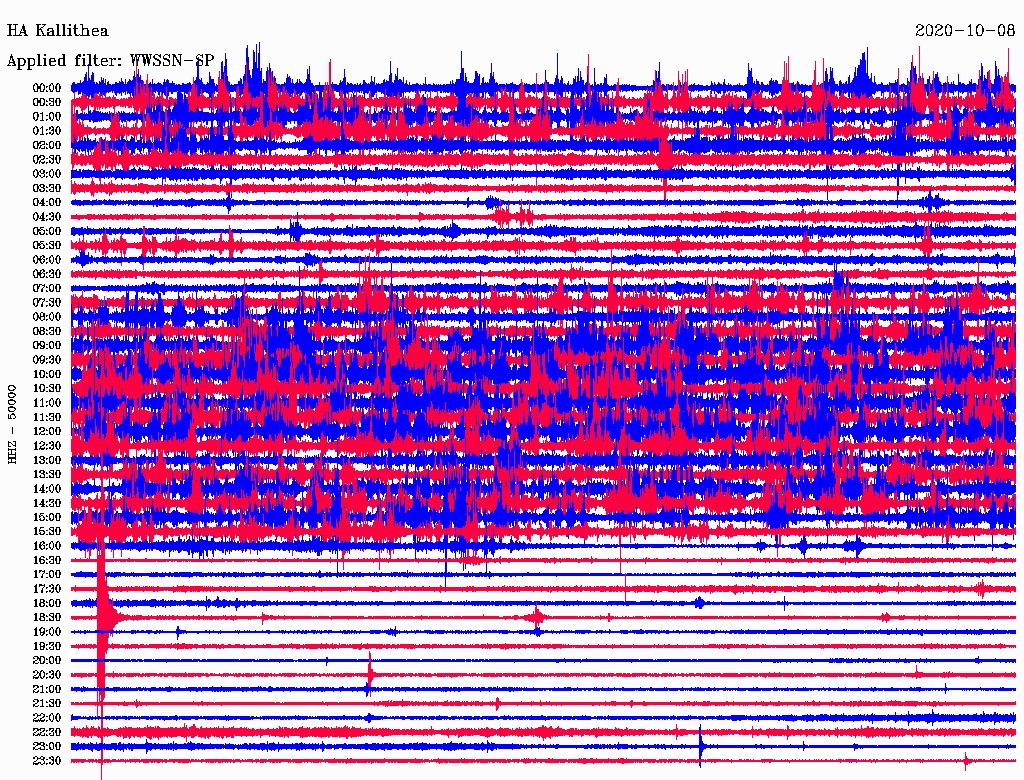The image size is (1024, 780).
Task: Select the 08:00 time row label
Action: pyautogui.click(x=47, y=317)
